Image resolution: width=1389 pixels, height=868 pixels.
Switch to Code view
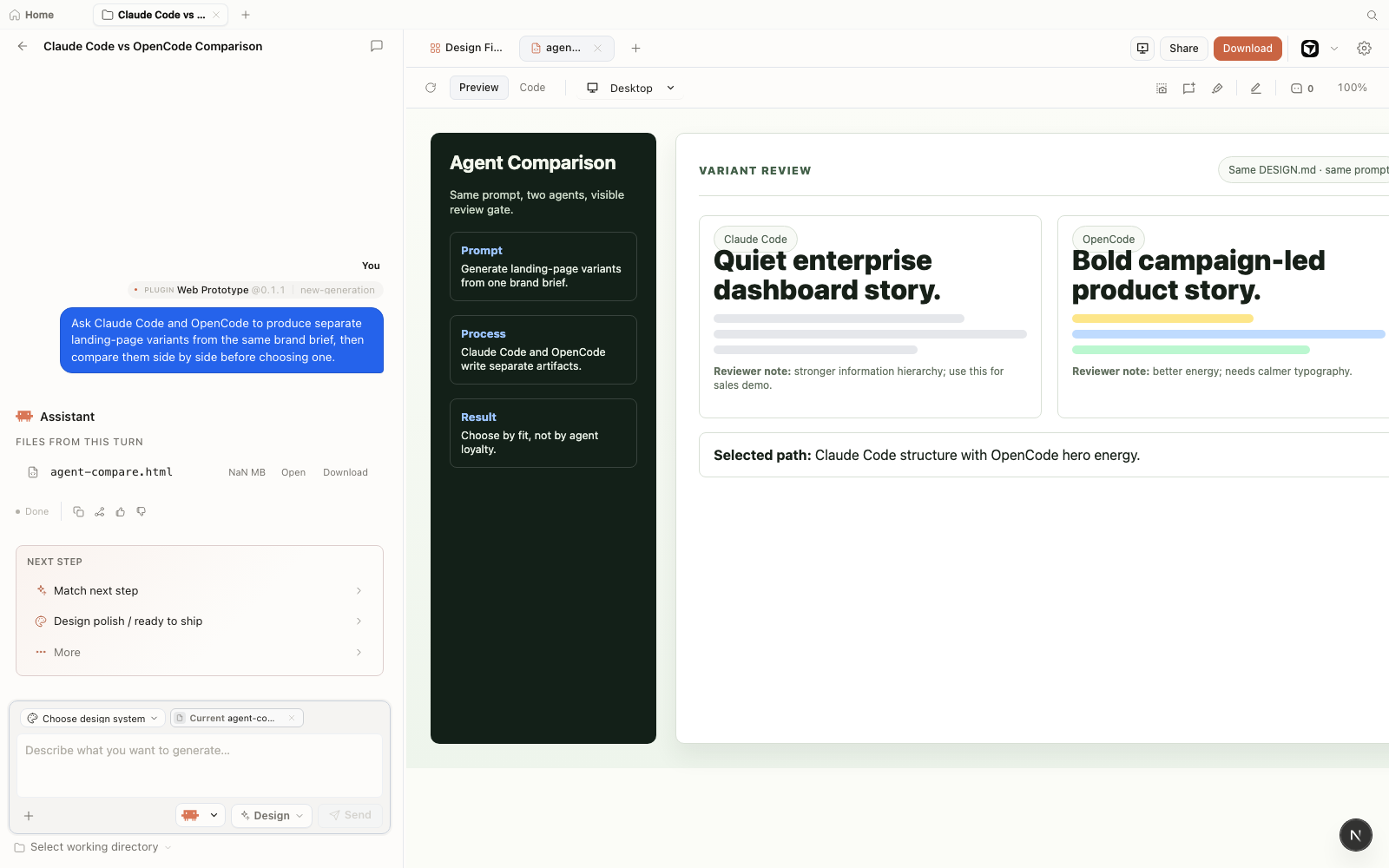[x=532, y=88]
